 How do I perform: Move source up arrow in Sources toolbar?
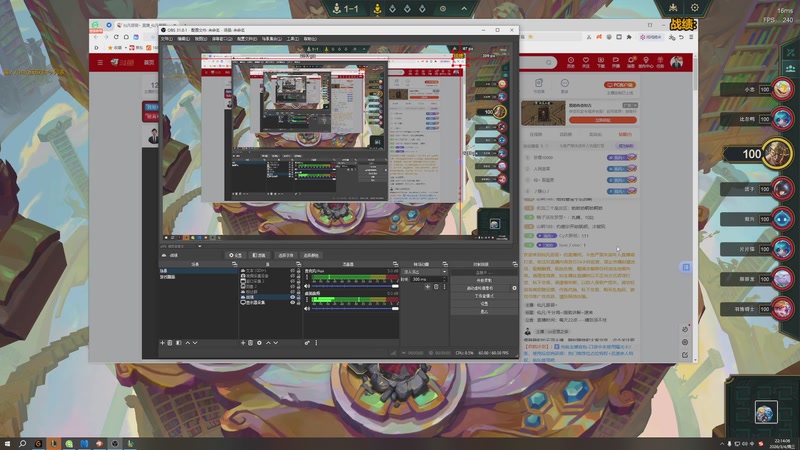pos(268,342)
